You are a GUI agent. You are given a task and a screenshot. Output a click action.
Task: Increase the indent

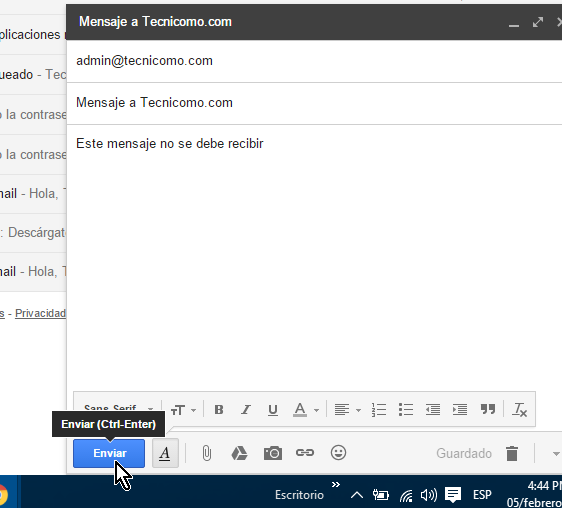point(460,410)
